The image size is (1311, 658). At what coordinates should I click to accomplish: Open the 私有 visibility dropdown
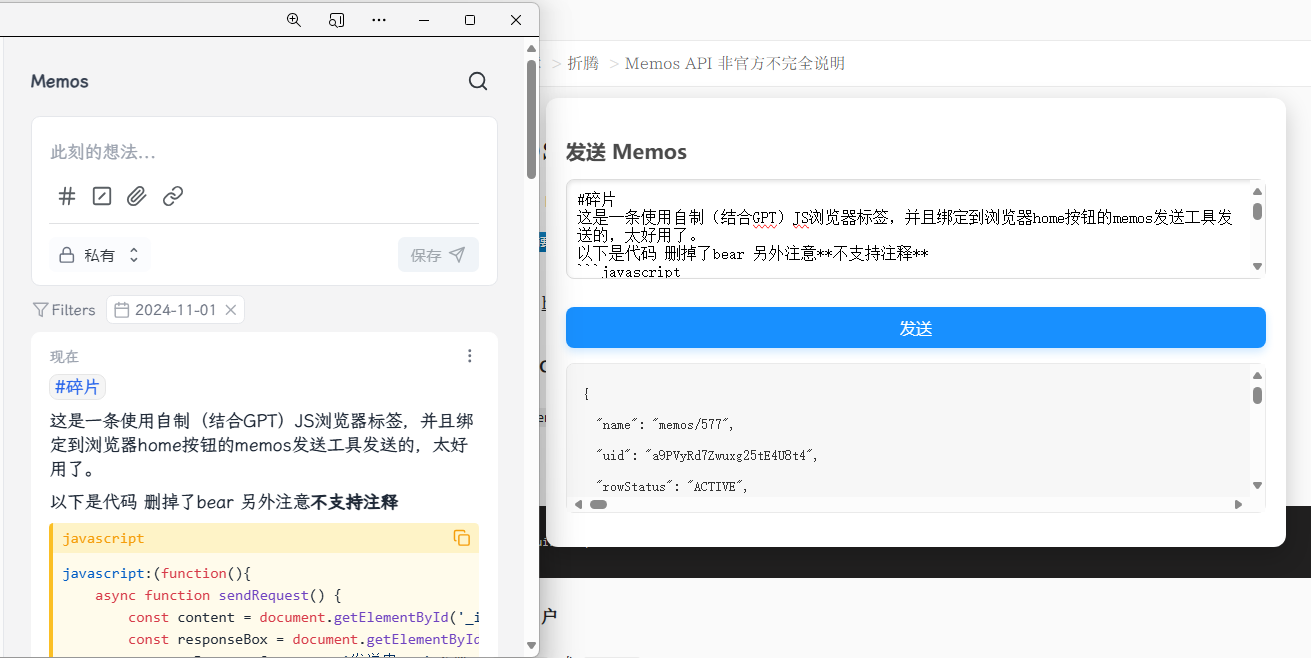tap(99, 255)
